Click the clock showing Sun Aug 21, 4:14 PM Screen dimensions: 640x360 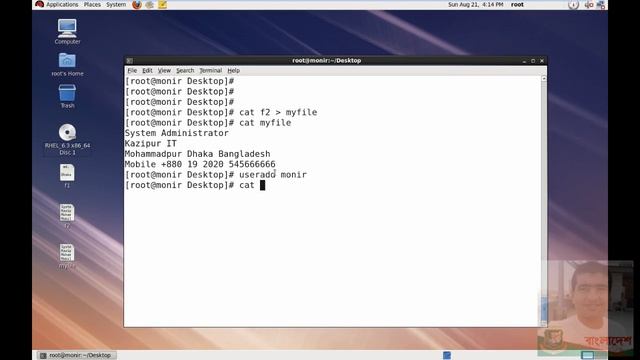(476, 4)
